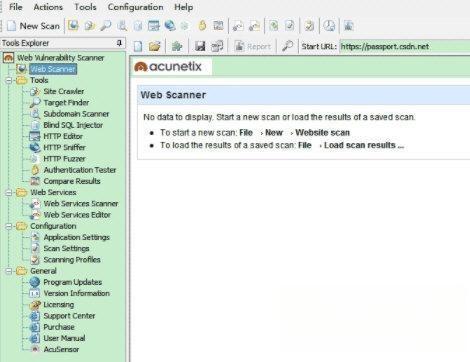
Task: Select Scanning Profiles in the tree
Action: tap(72, 260)
